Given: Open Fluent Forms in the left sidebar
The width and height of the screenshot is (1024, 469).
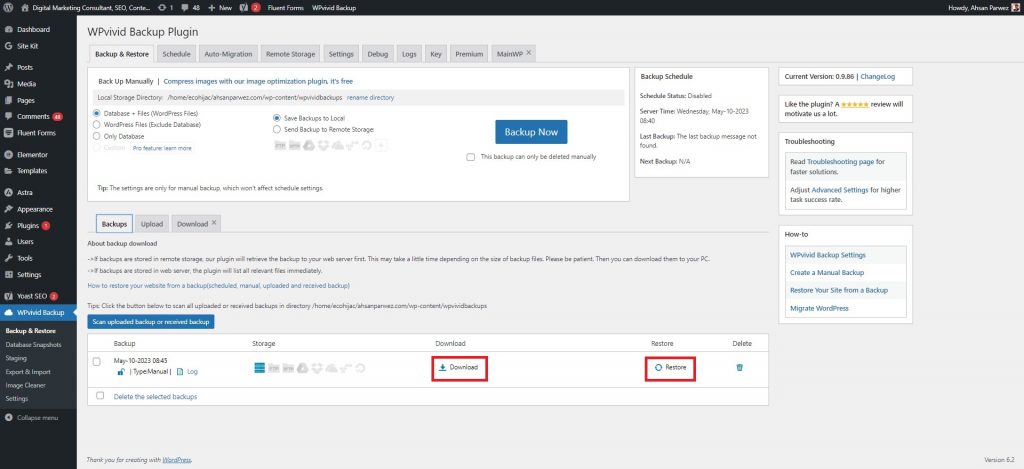Looking at the screenshot, I should pos(36,133).
